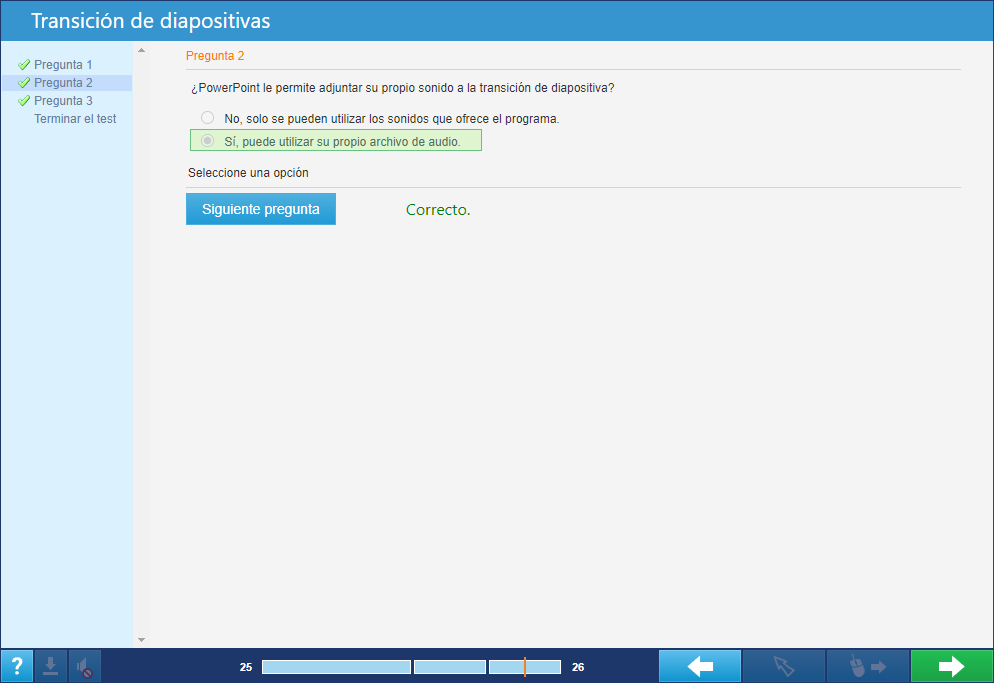
Task: Click the 'Seleccione una opción' text
Action: pos(248,172)
